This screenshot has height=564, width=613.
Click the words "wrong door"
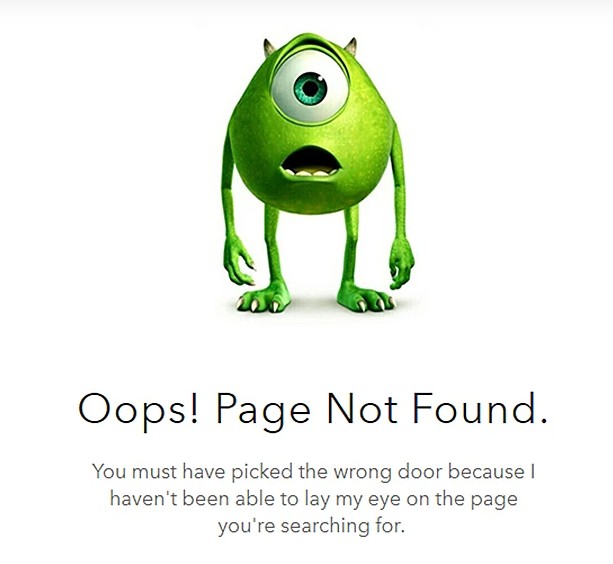[387, 473]
